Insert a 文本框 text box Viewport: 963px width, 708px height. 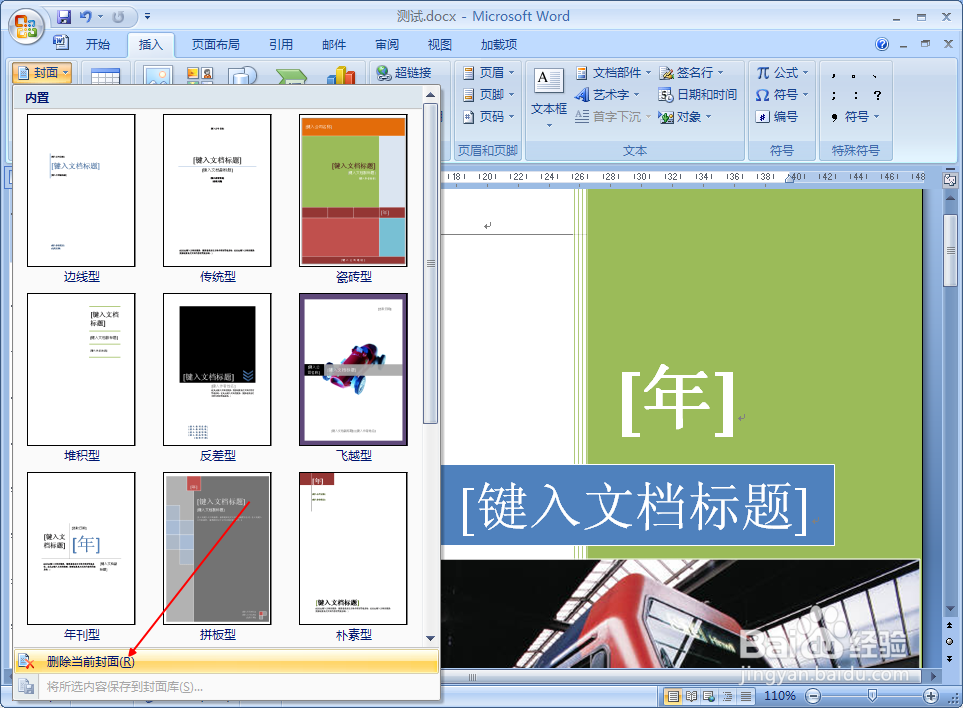pyautogui.click(x=548, y=97)
